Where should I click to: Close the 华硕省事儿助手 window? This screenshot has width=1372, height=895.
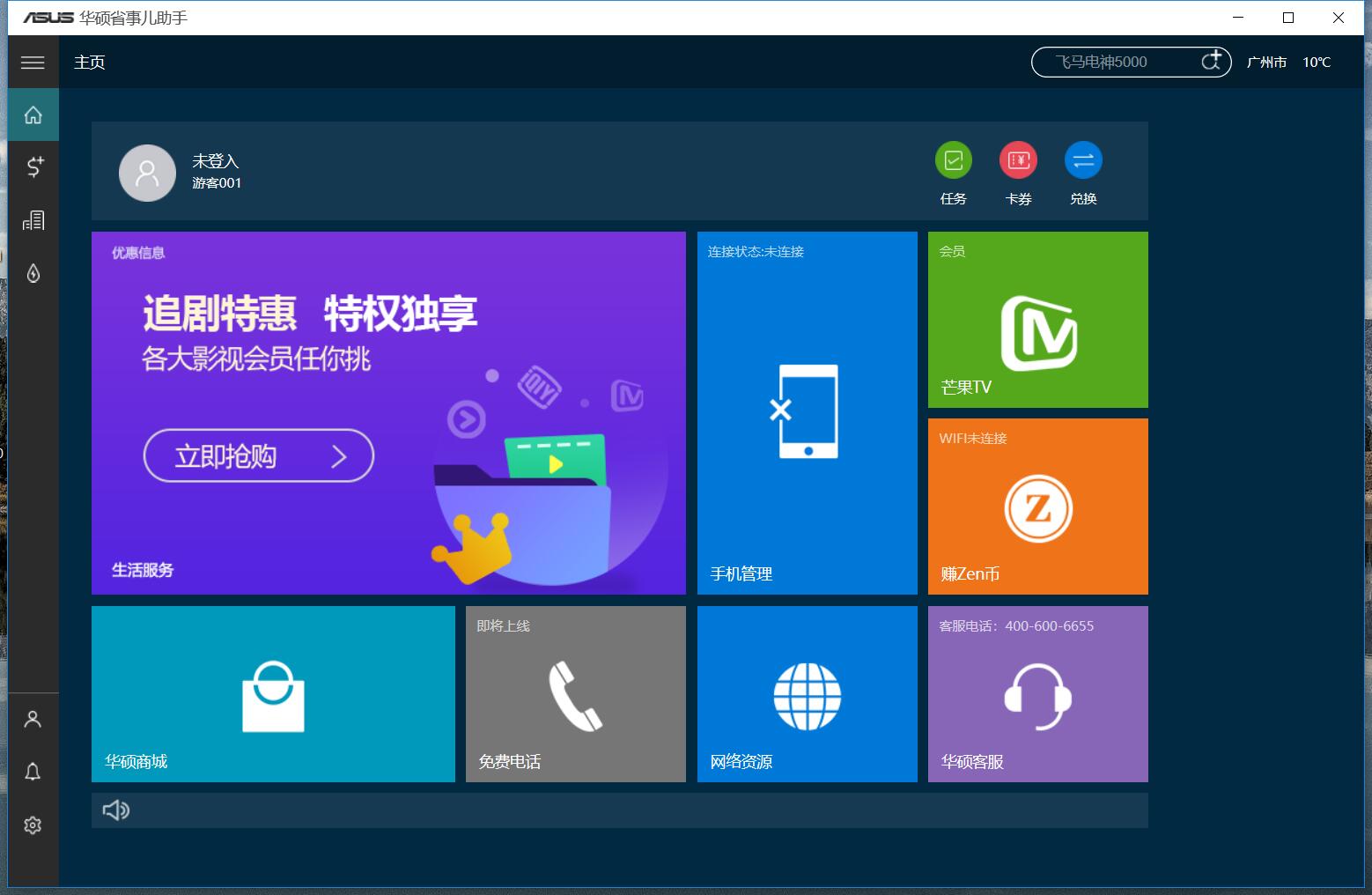click(x=1339, y=18)
